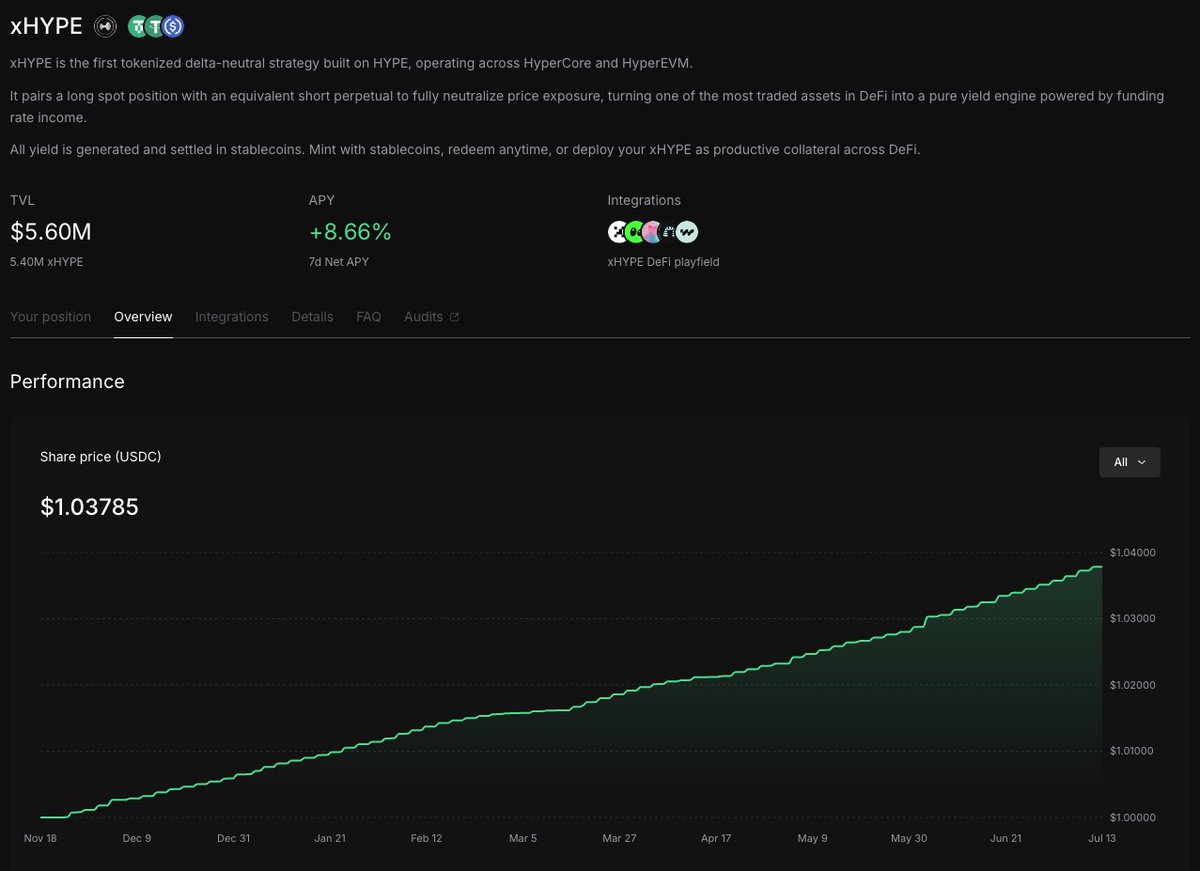Click the 7d Net APY label
This screenshot has width=1200, height=871.
pos(338,262)
